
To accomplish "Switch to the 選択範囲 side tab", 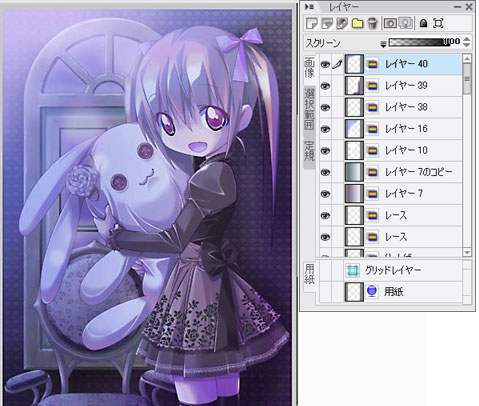I will [x=309, y=109].
